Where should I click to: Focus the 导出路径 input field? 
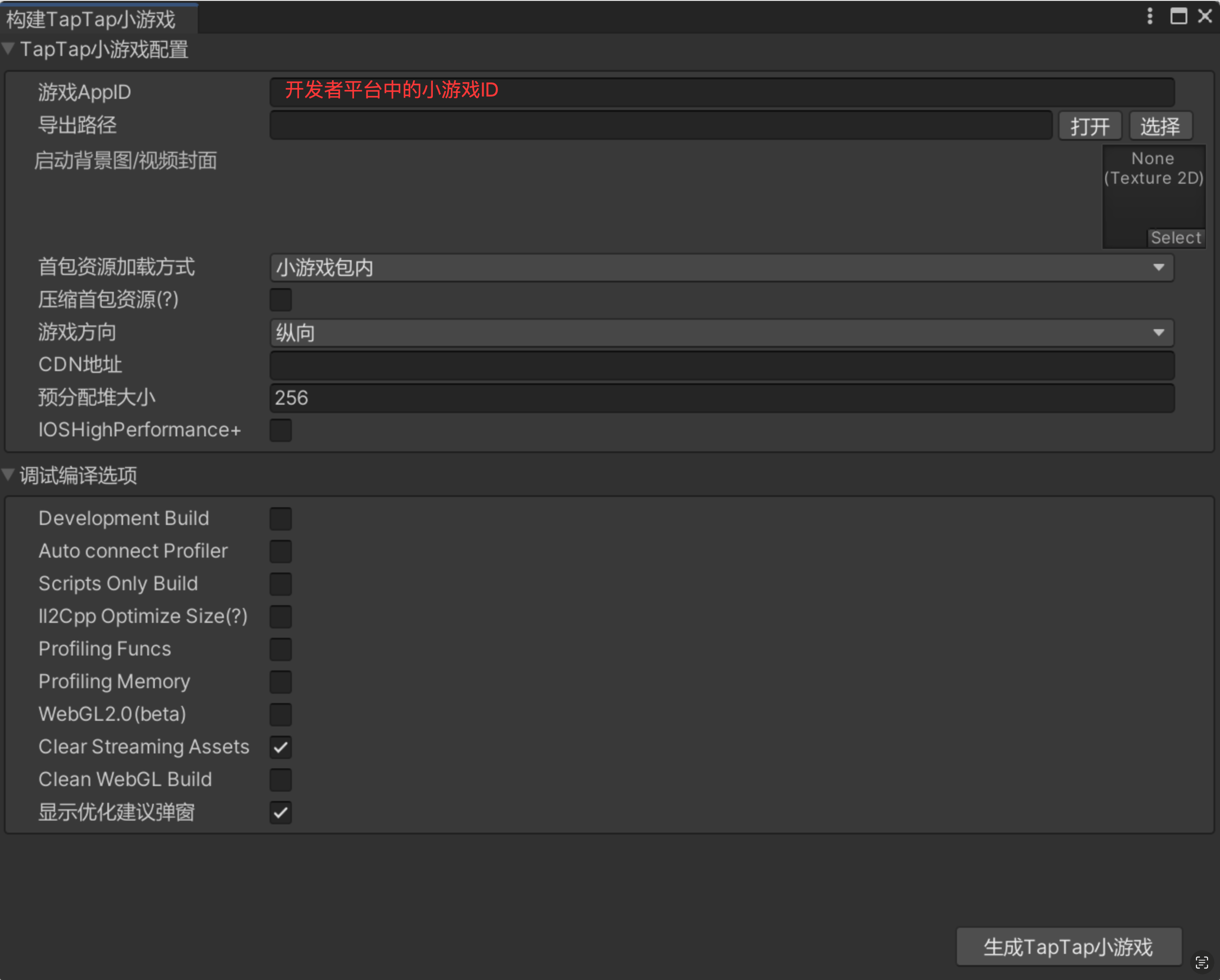coord(661,125)
